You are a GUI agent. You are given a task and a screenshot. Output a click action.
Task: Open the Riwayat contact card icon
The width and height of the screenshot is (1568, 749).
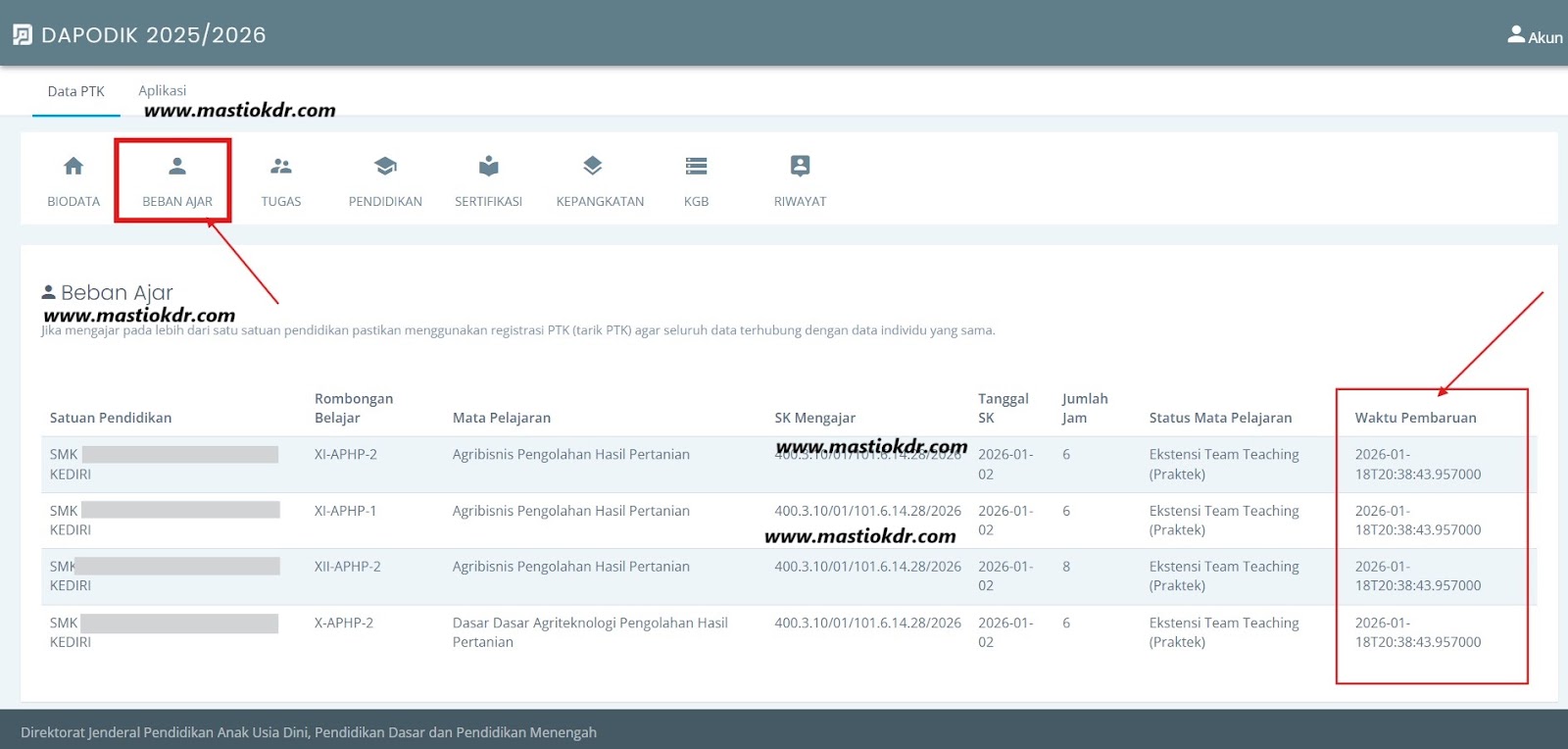(x=801, y=166)
